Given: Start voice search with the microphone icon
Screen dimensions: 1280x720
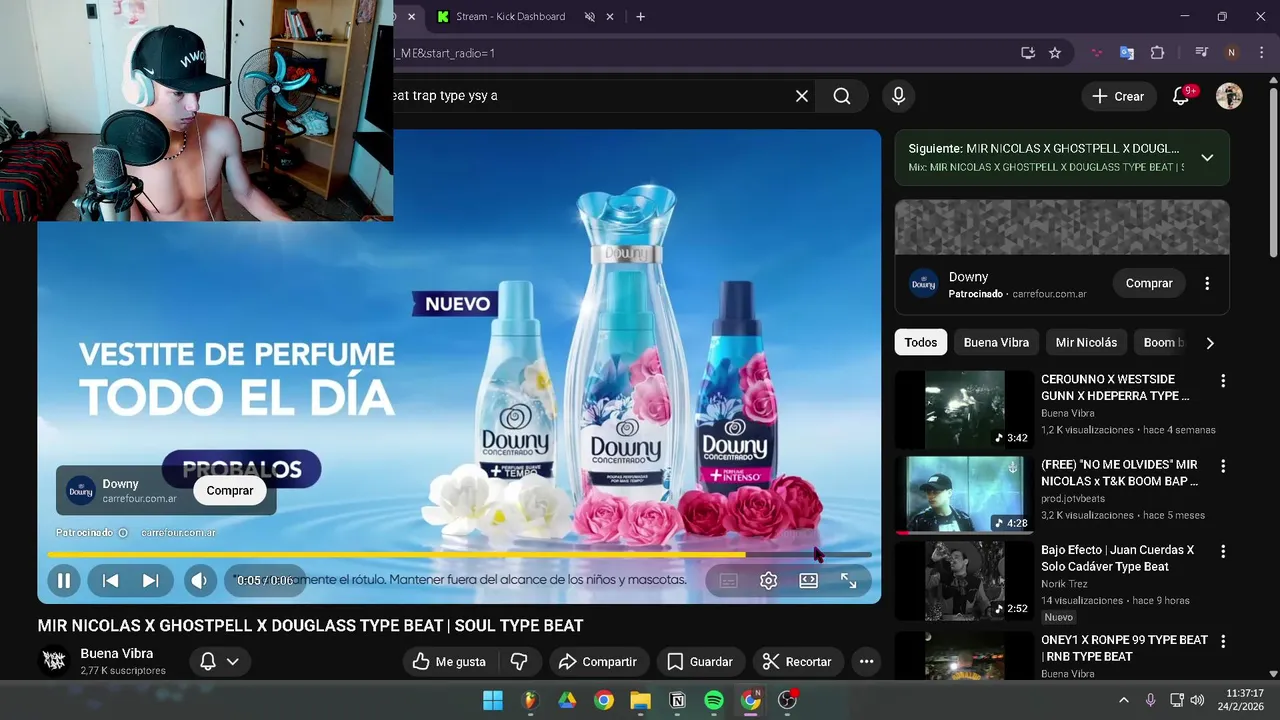Looking at the screenshot, I should click(x=898, y=96).
